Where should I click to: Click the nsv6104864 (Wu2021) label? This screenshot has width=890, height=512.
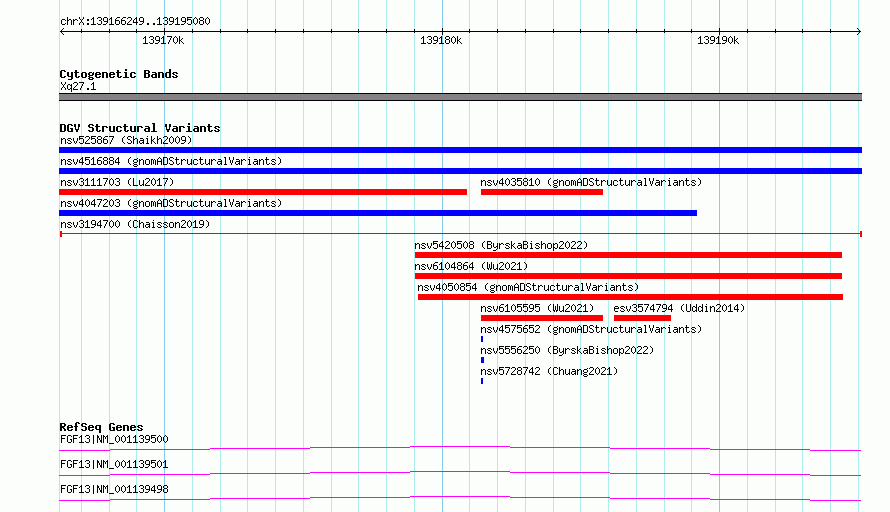tap(471, 266)
